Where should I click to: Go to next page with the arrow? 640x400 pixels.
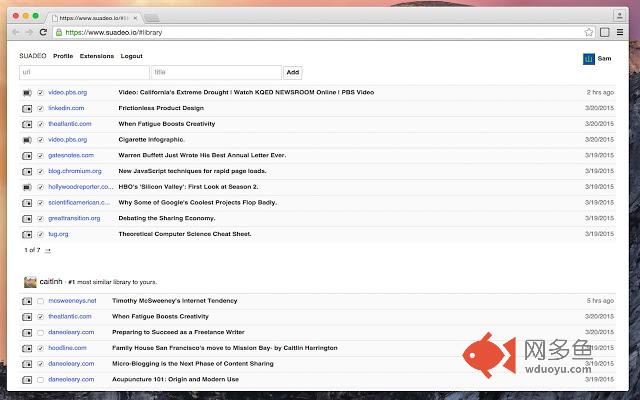tap(48, 250)
